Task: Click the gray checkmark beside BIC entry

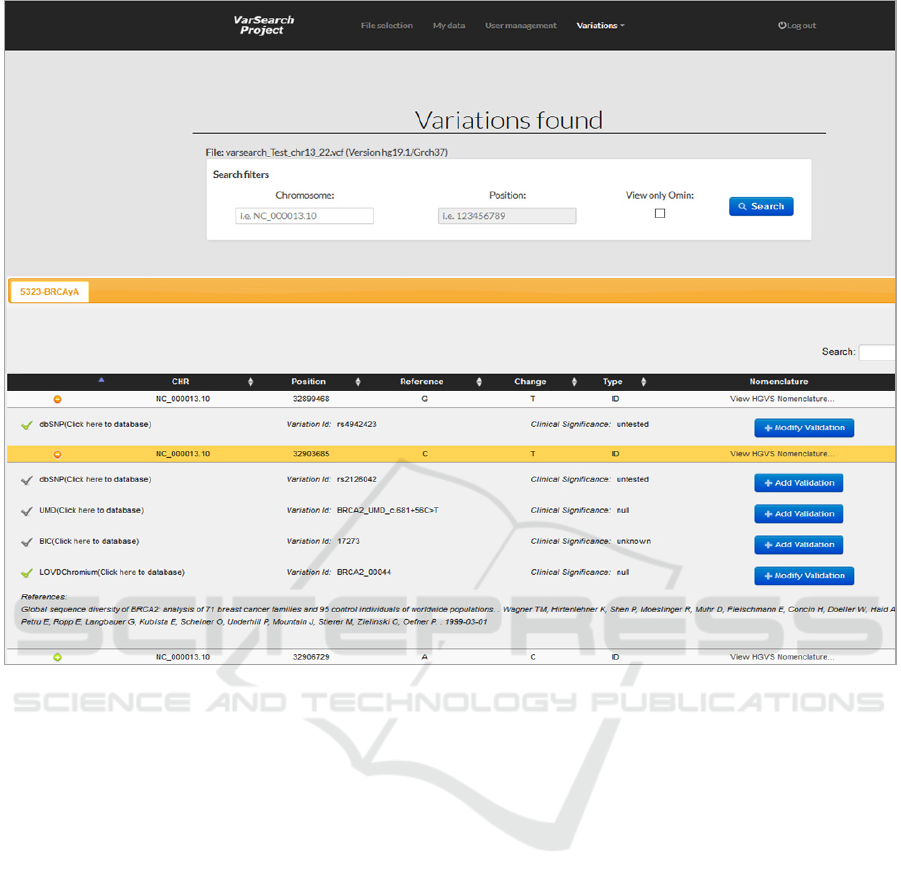Action: click(27, 542)
